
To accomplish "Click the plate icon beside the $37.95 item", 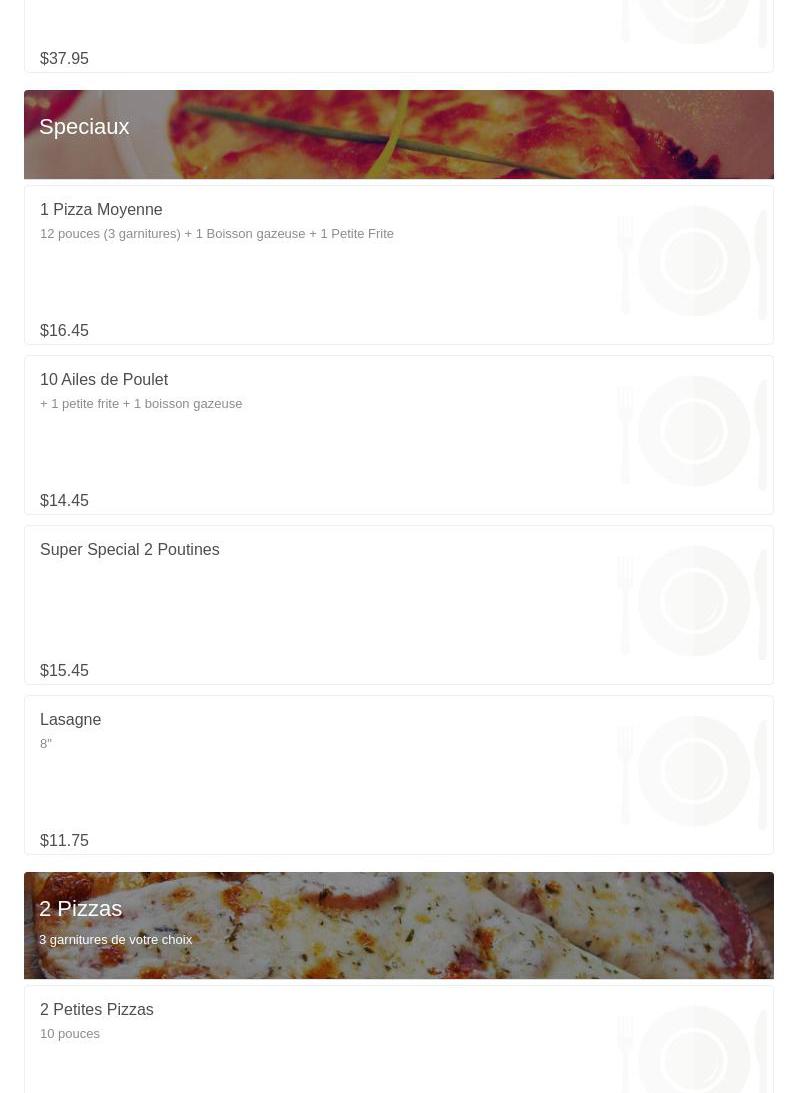I will tap(693, 22).
